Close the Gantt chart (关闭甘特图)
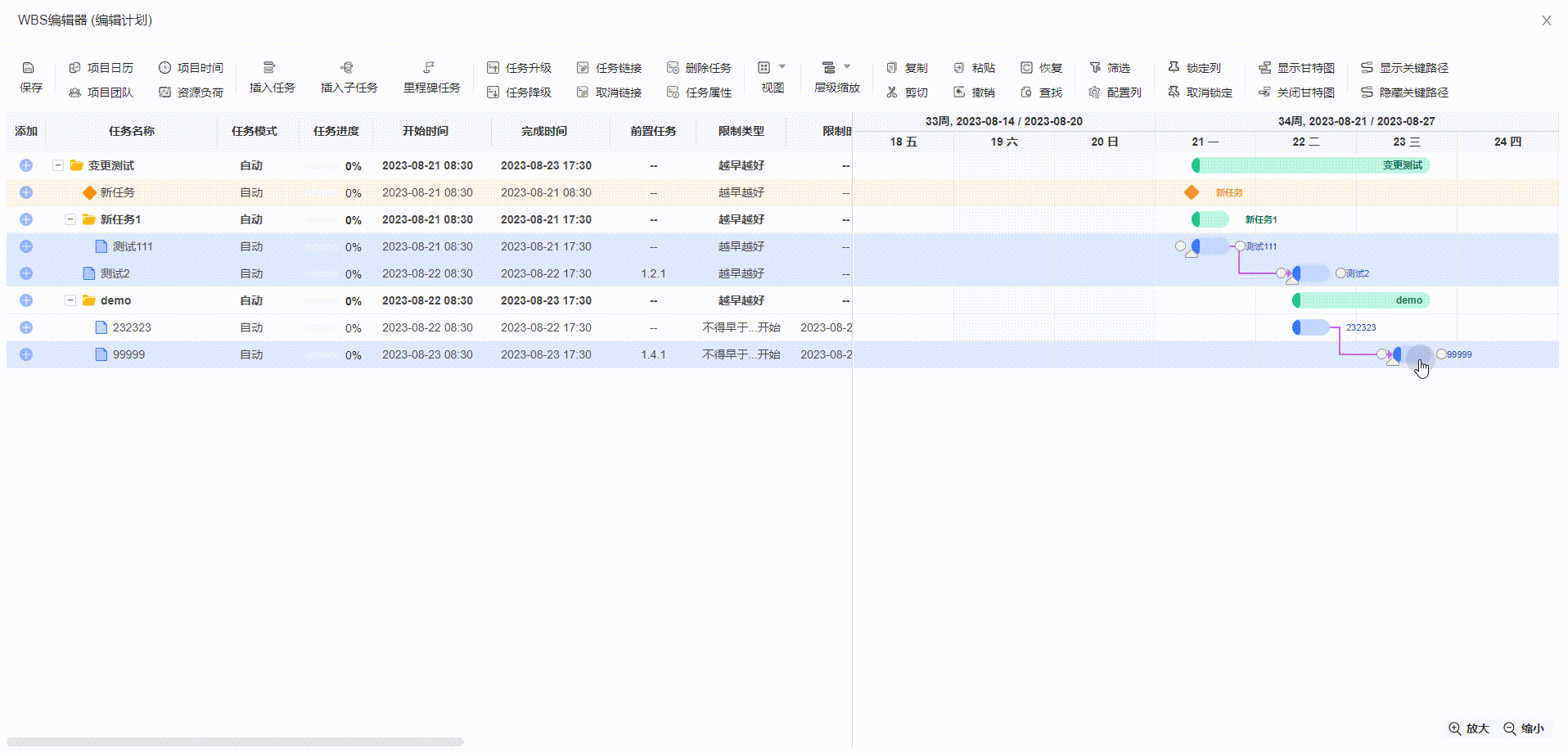1568x753 pixels. point(1296,92)
